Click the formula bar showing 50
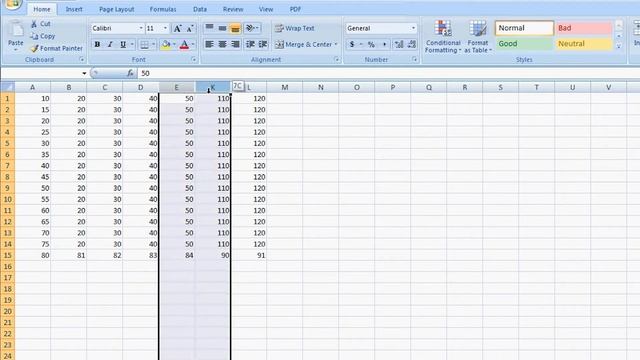 pos(388,73)
